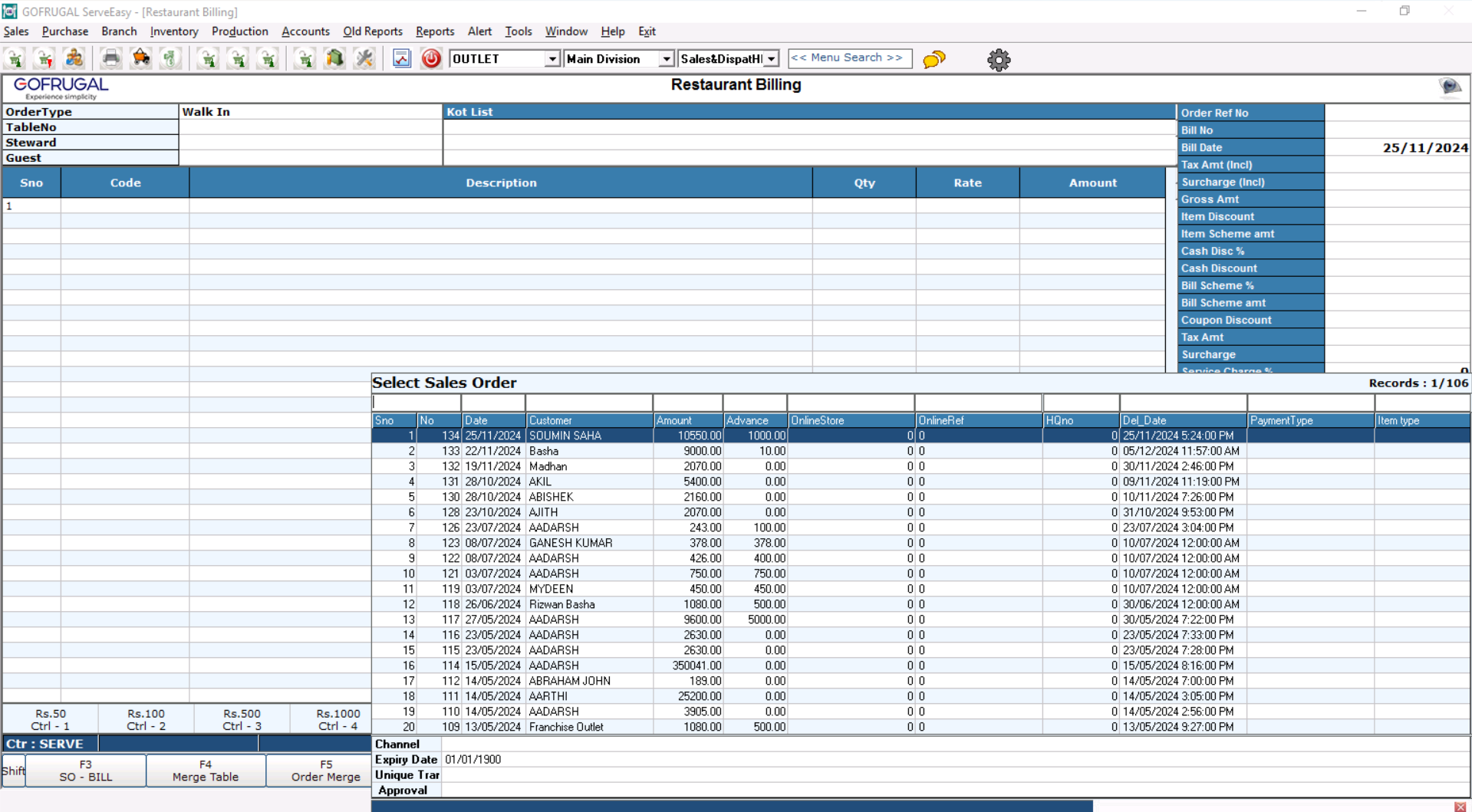
Task: Open the Old Reports menu
Action: (372, 31)
